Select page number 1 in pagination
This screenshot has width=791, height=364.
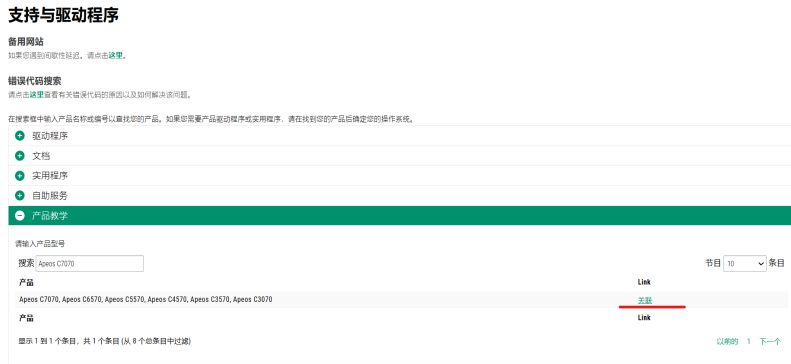pos(749,341)
